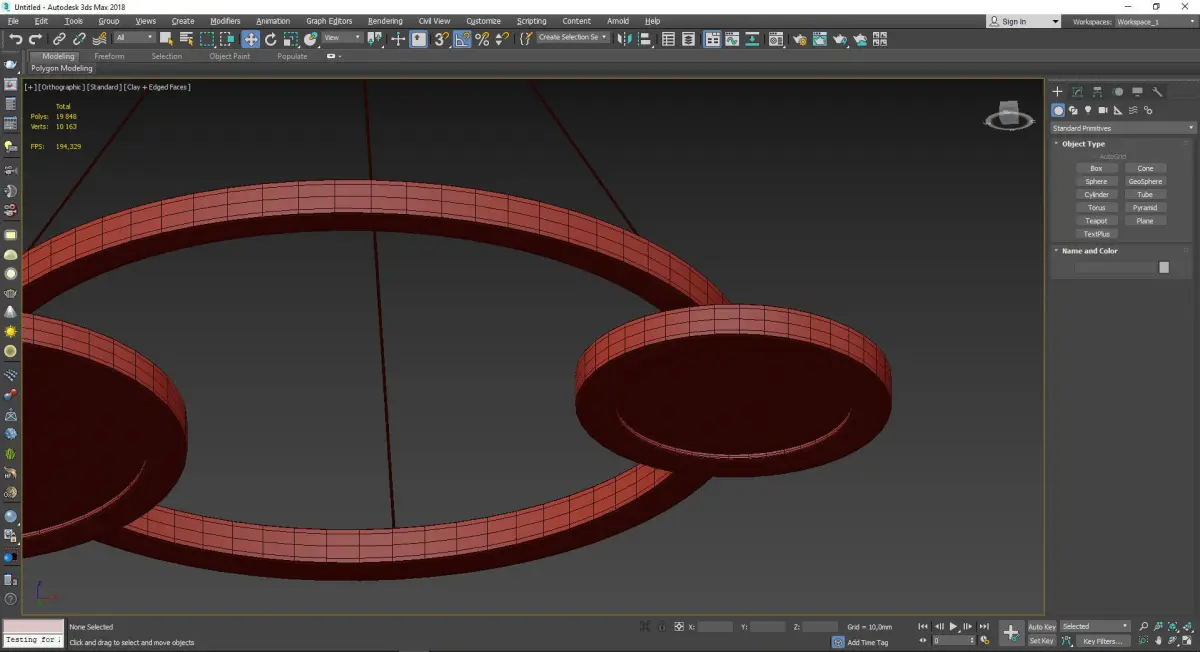Open the Graph Editors menu

(329, 21)
